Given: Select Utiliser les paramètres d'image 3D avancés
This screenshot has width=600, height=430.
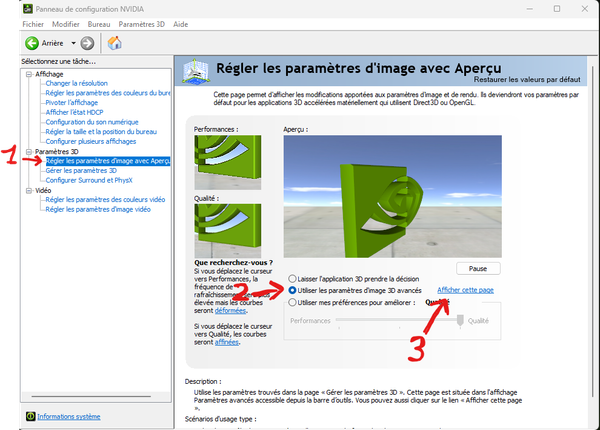Looking at the screenshot, I should click(292, 290).
